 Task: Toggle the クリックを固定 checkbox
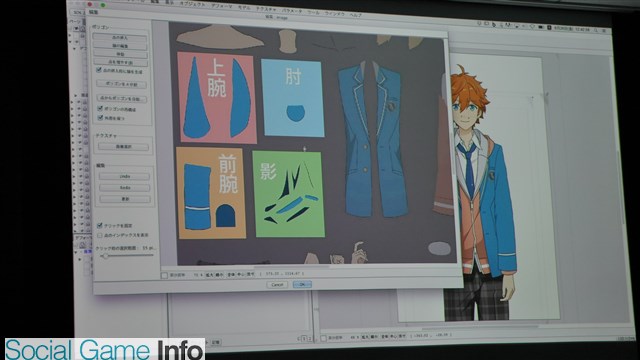[x=100, y=225]
